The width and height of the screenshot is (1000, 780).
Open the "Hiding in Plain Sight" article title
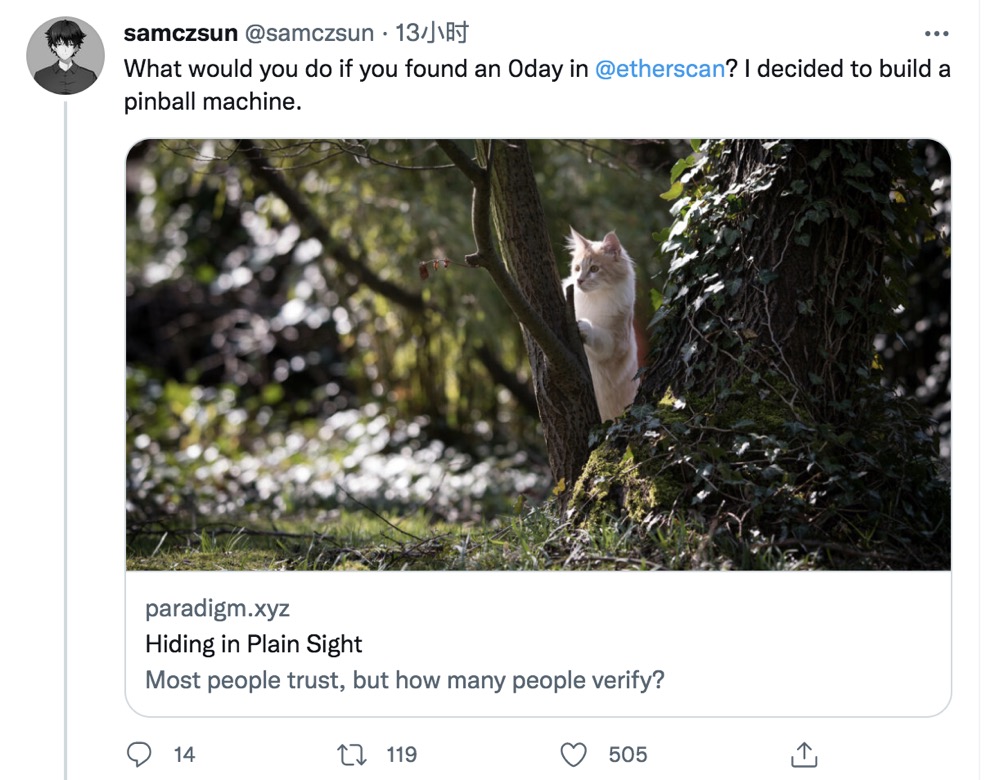pos(253,644)
